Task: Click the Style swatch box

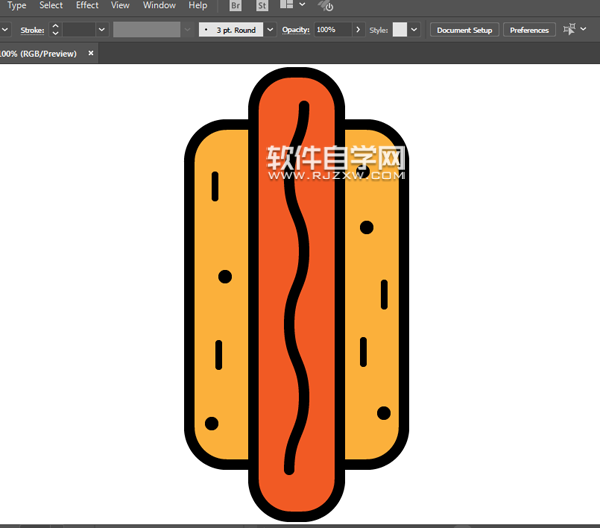Action: tap(400, 30)
